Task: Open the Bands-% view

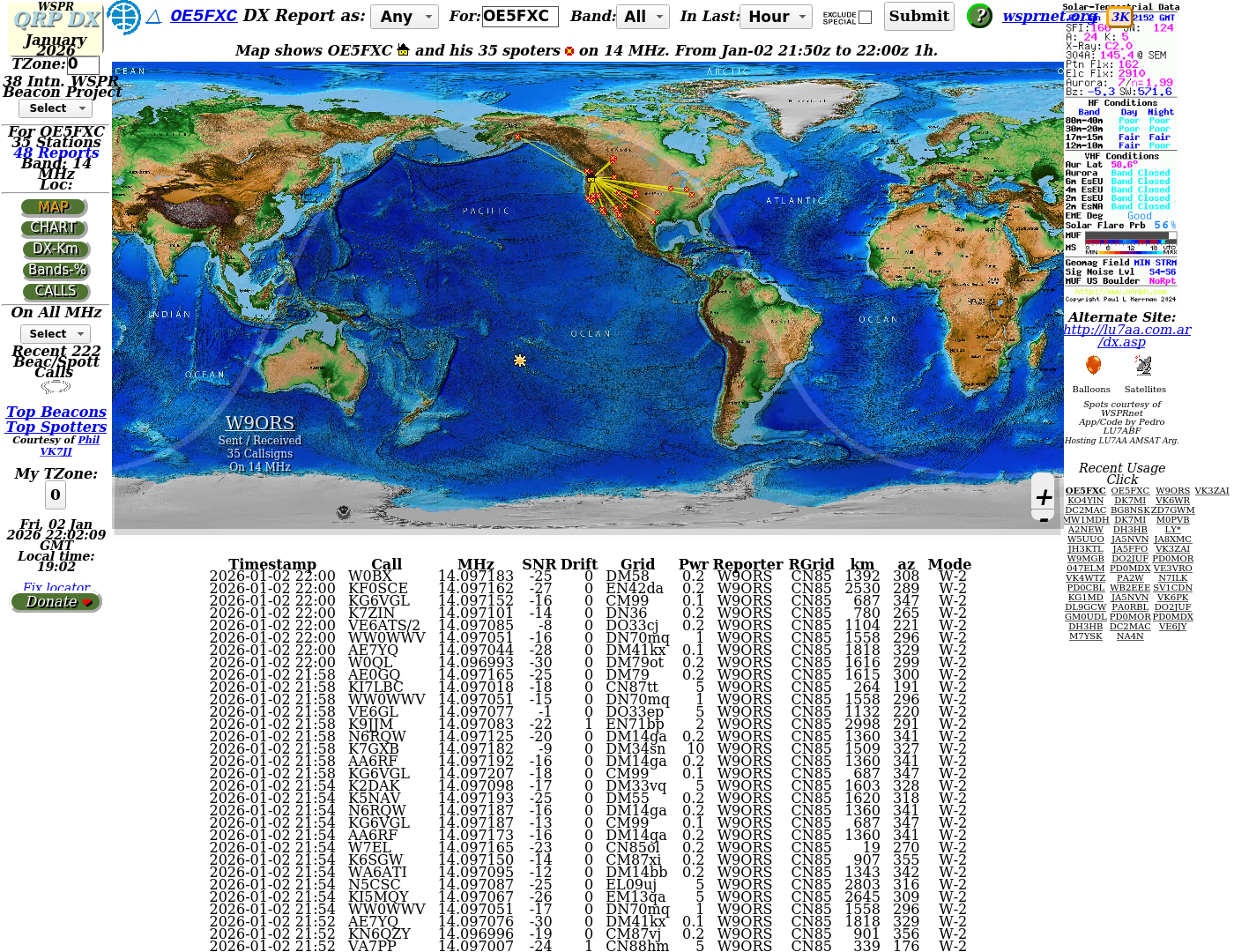Action: pyautogui.click(x=56, y=271)
